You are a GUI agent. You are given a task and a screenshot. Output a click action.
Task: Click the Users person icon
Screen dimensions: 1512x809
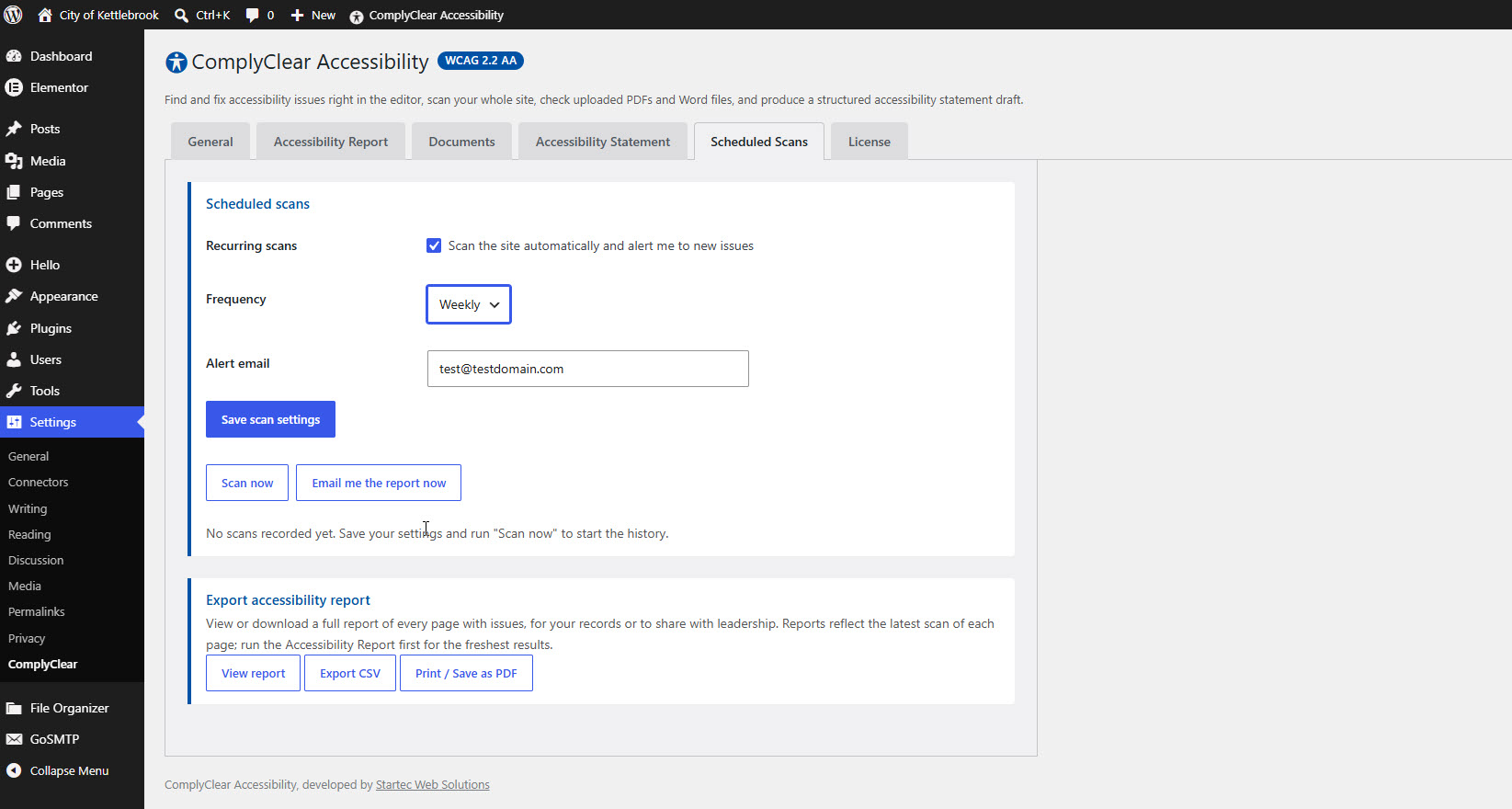[14, 359]
